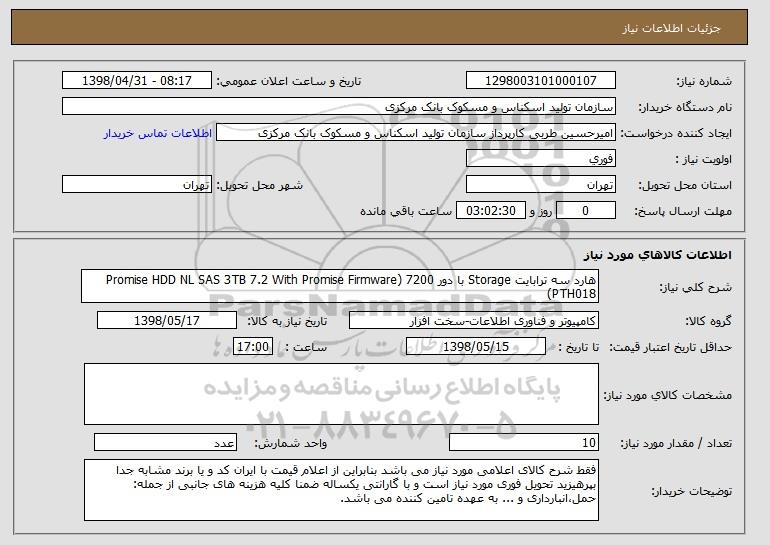Click the unit of measure field عدد
Viewport: 770px width, 545px height.
(165, 442)
